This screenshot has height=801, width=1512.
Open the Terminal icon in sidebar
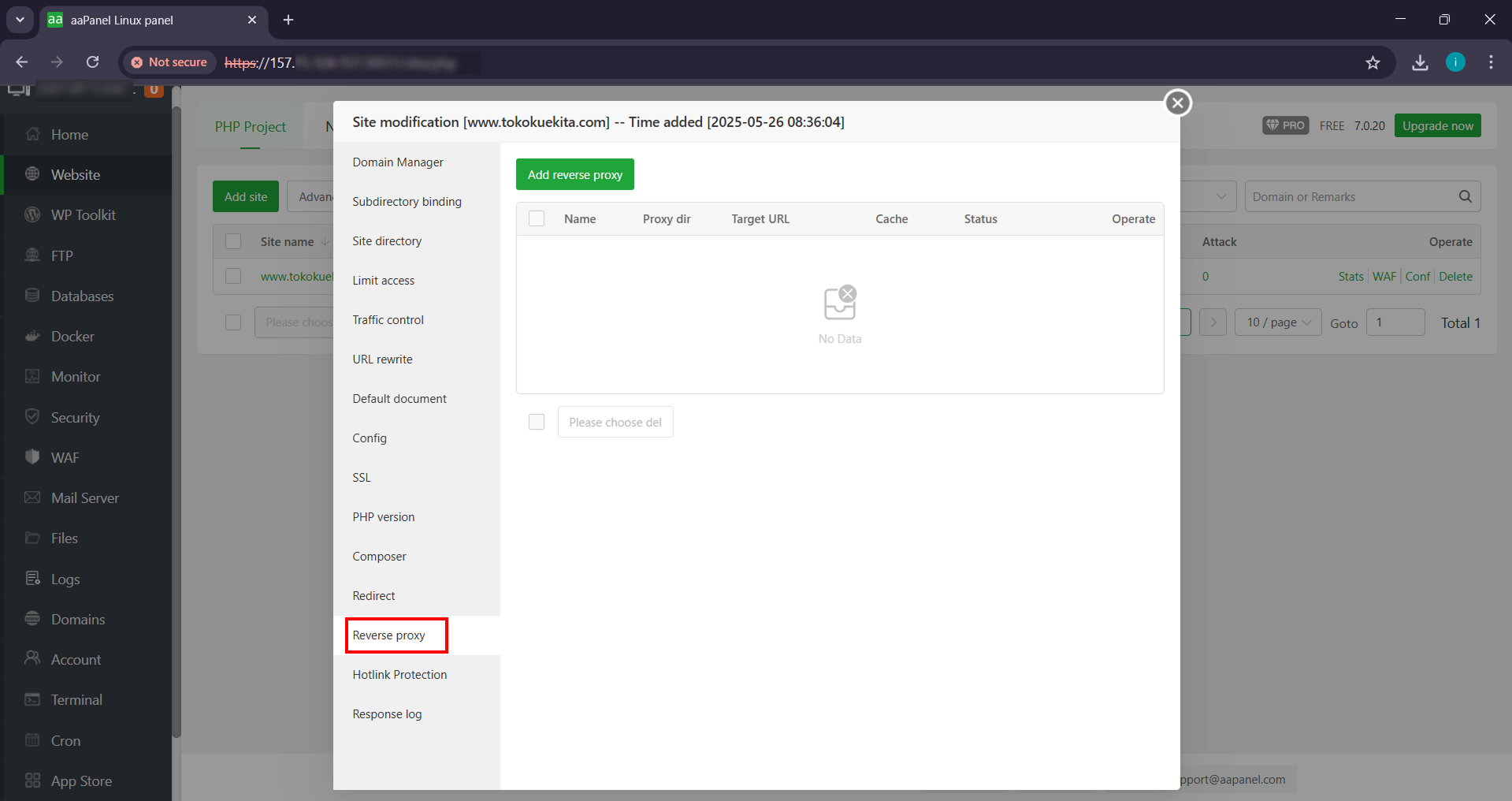(32, 700)
